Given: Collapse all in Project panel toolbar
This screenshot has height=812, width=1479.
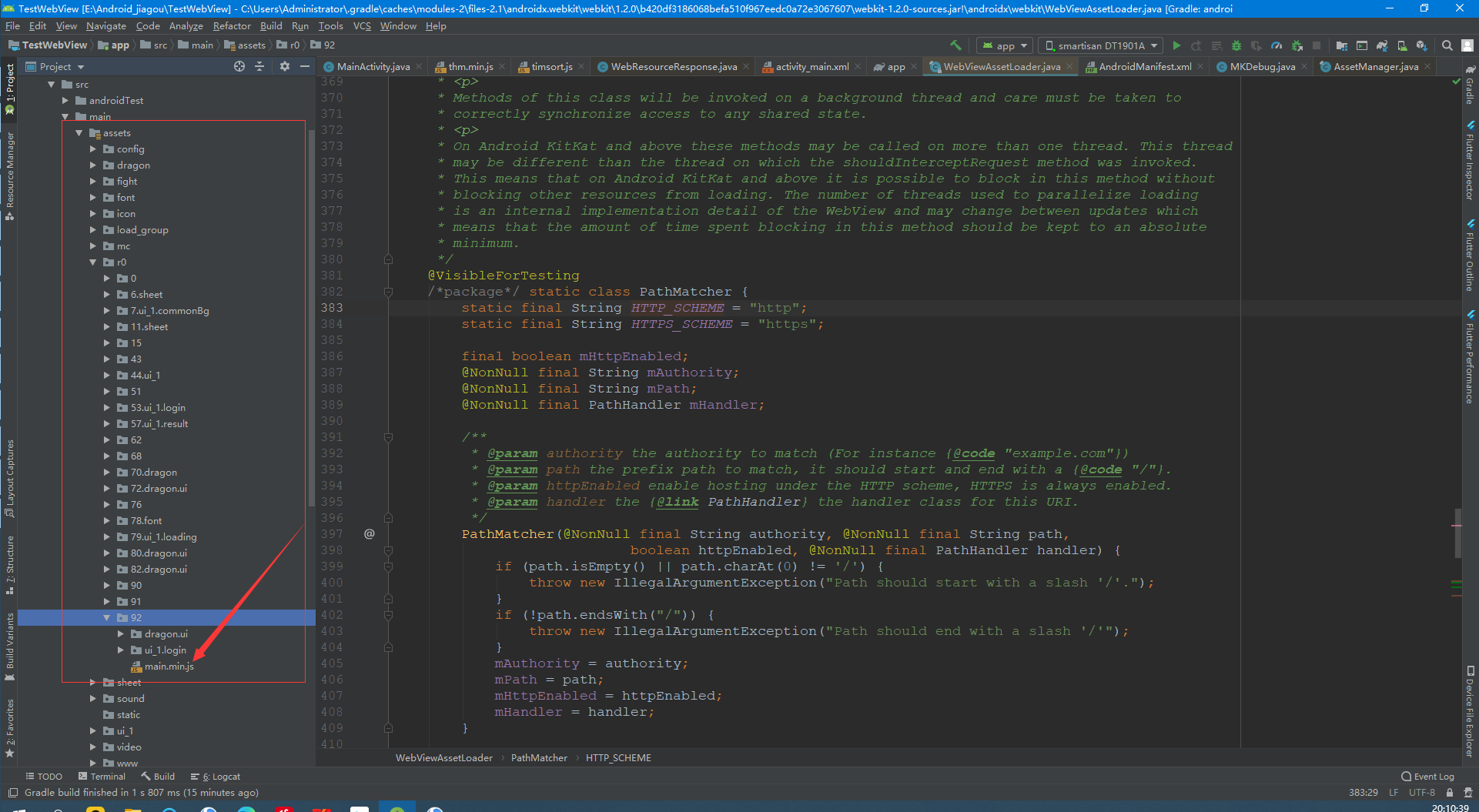Looking at the screenshot, I should [259, 66].
